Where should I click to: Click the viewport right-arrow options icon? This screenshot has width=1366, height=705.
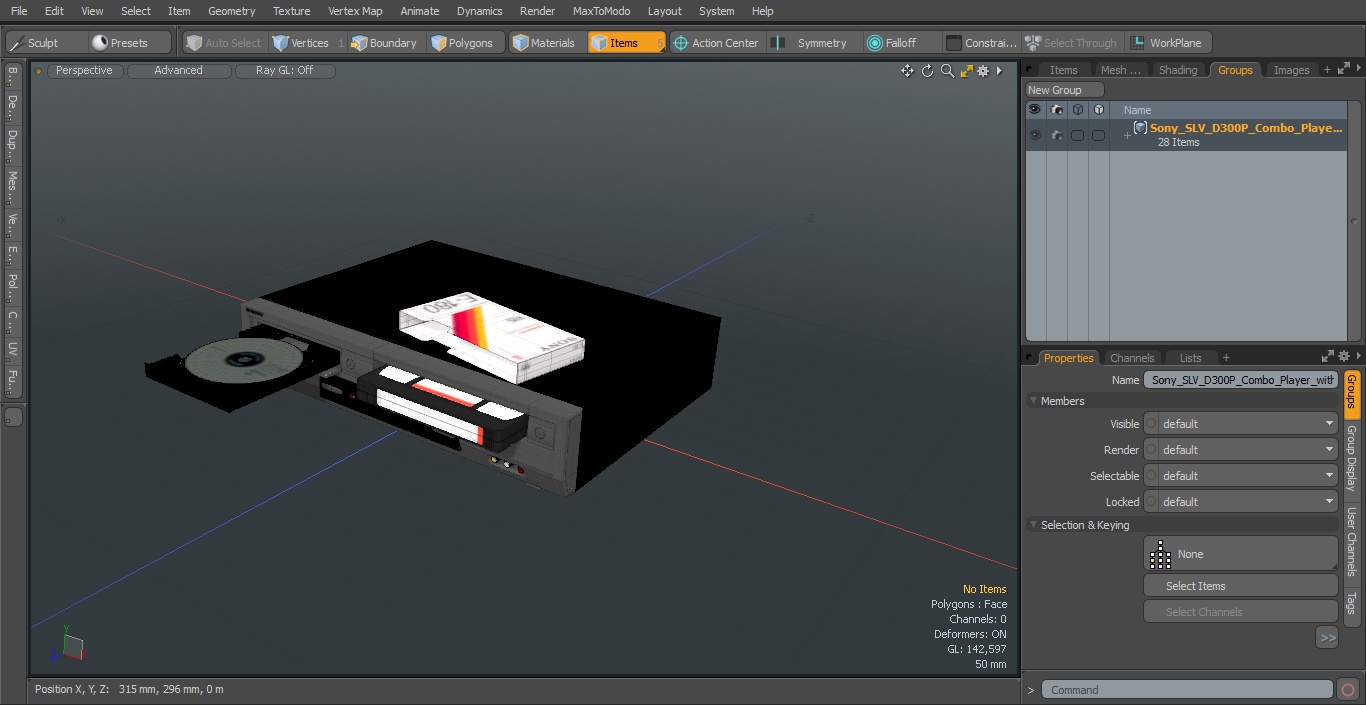click(999, 71)
